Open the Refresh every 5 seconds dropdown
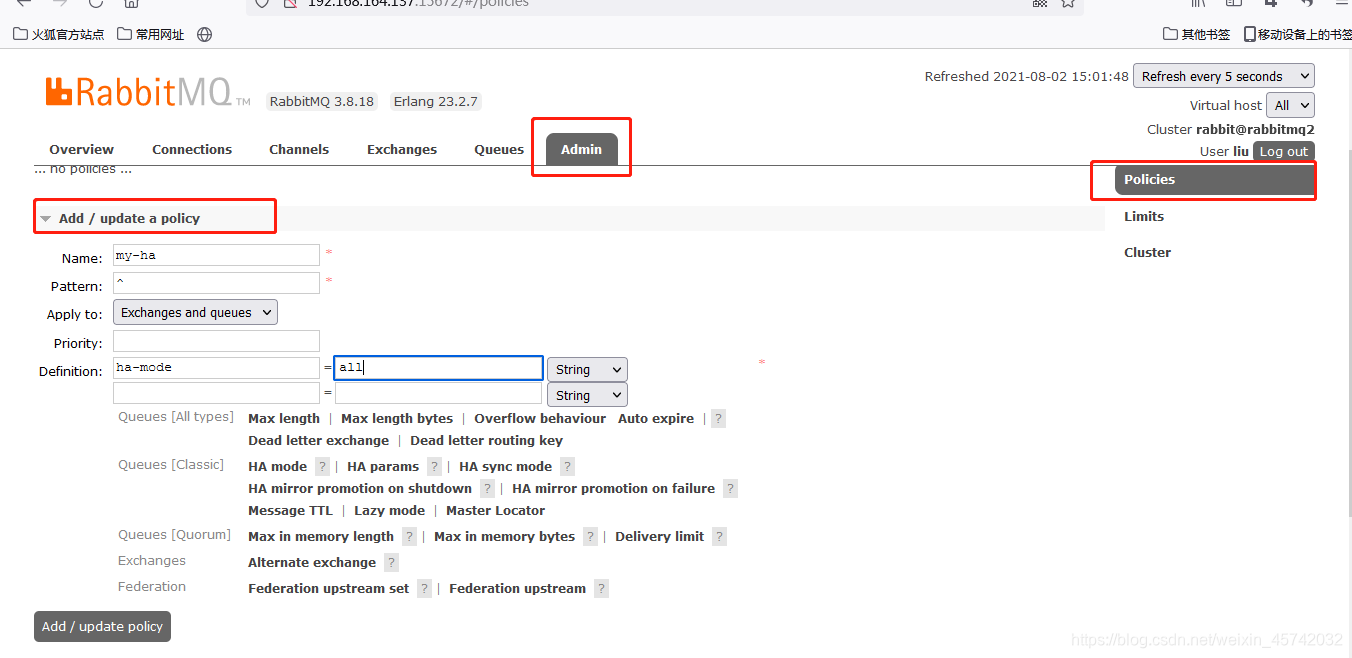The height and width of the screenshot is (658, 1352). coord(1224,76)
